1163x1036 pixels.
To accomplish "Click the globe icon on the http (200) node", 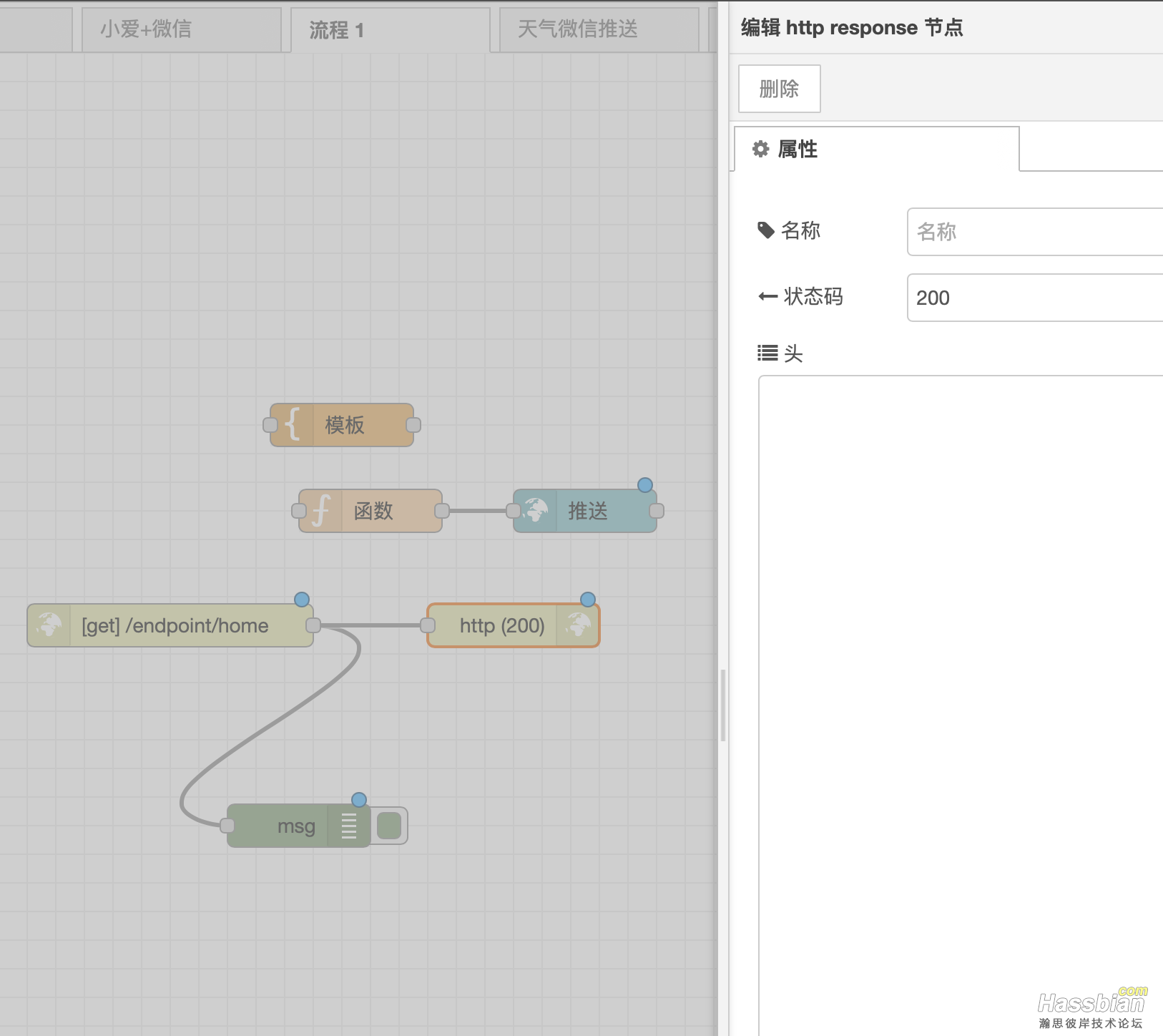I will tap(578, 625).
